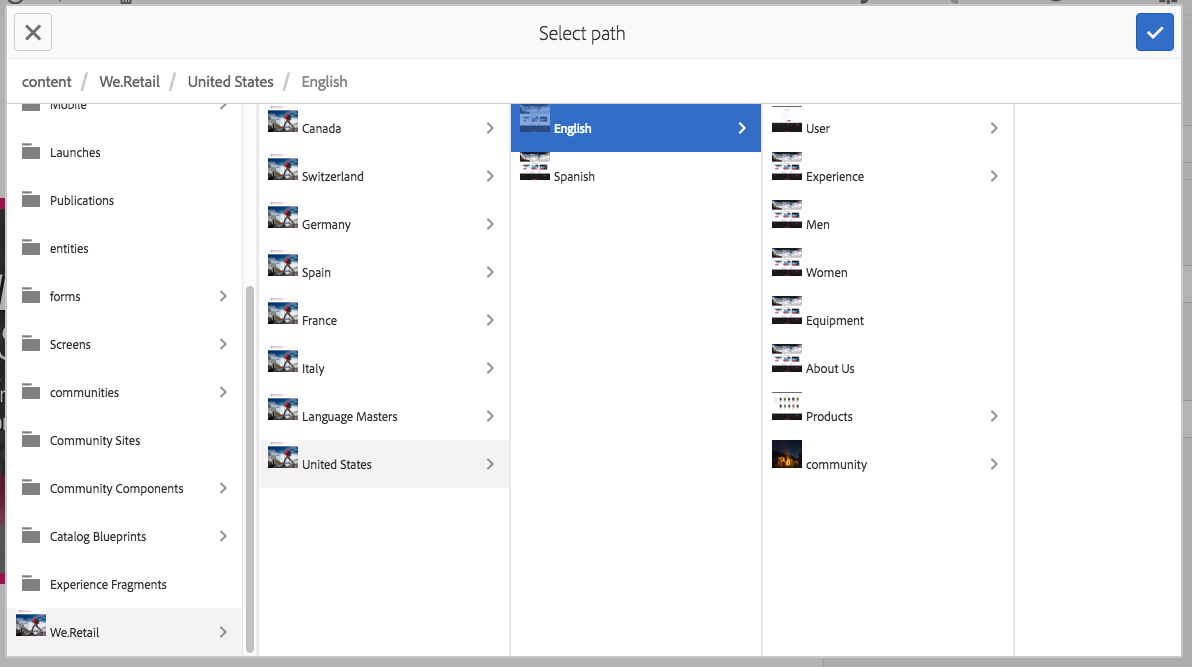Expand the Germany country node

click(490, 224)
